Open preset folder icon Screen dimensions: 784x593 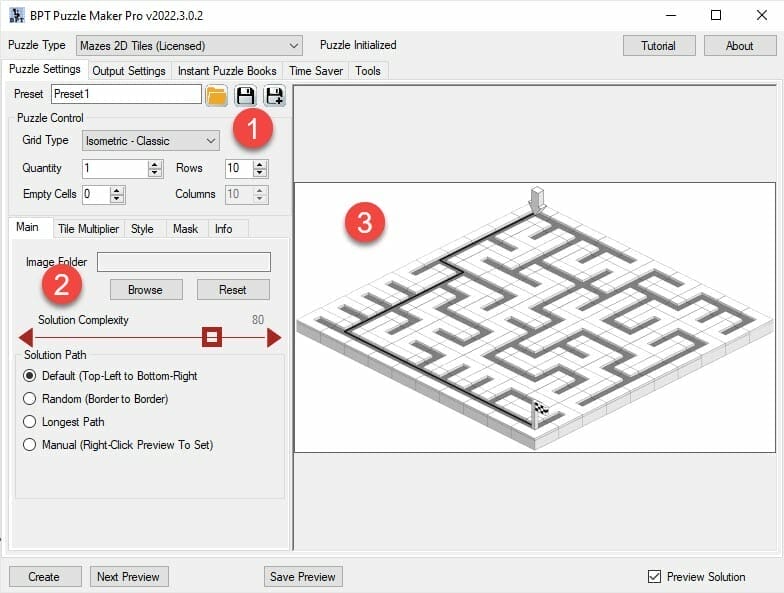[x=216, y=95]
